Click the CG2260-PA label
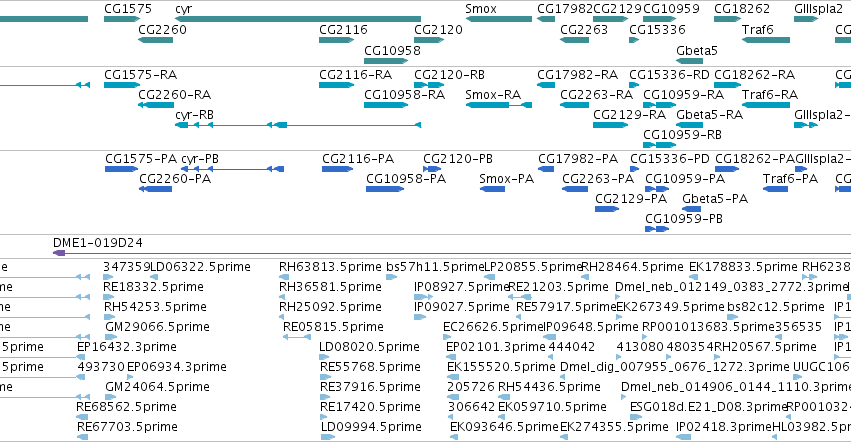The height and width of the screenshot is (442, 851). 175,179
